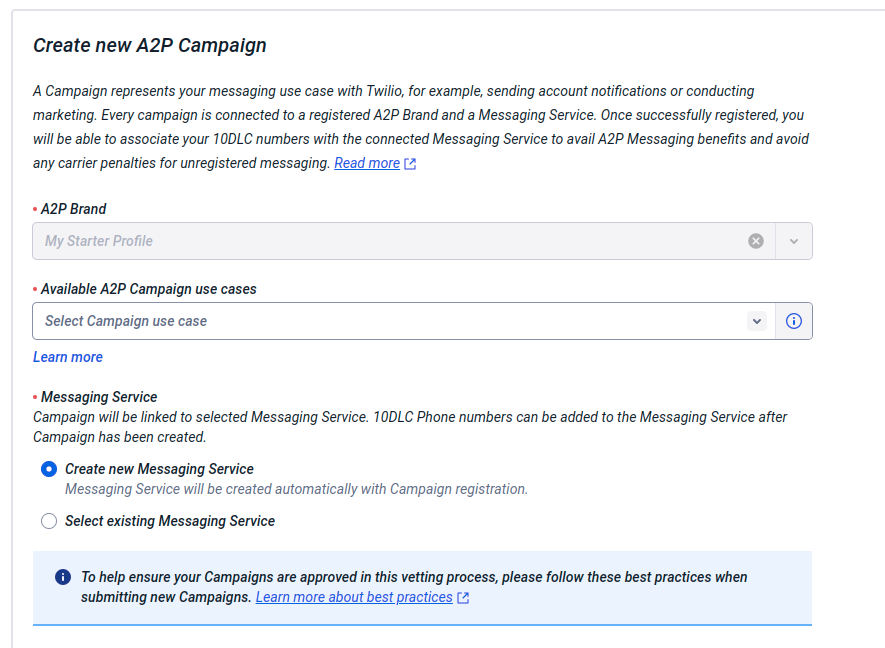The width and height of the screenshot is (885, 648).
Task: Choose the Select existing Messaging Service radio button
Action: [49, 521]
